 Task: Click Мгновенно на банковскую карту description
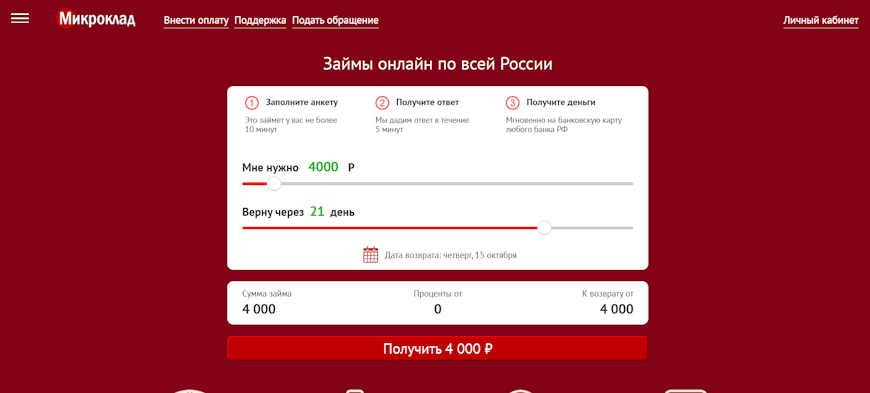(564, 125)
